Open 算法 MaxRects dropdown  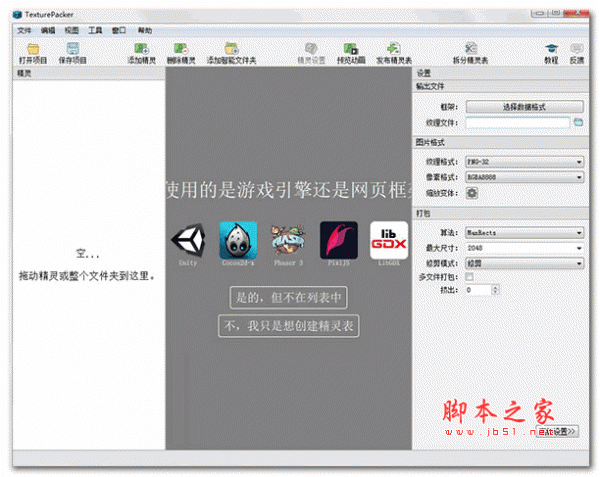pyautogui.click(x=525, y=233)
